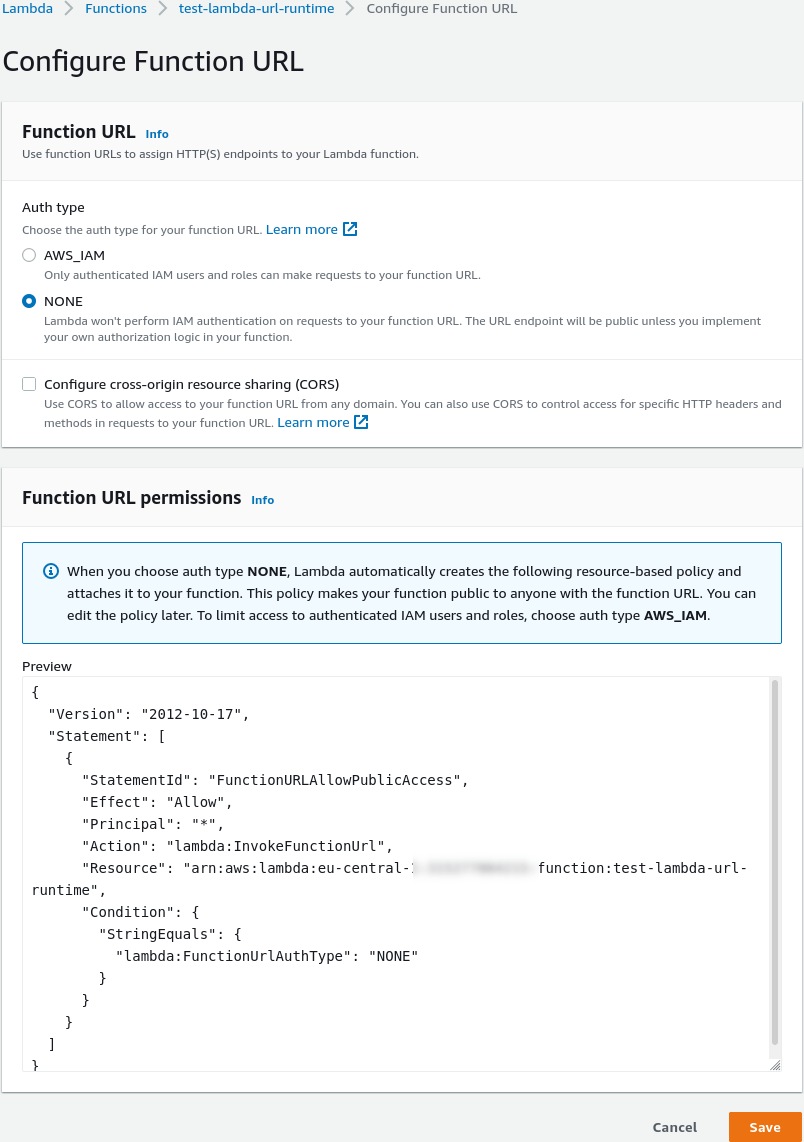Click inside the policy Preview text area
804x1142 pixels.
click(x=396, y=874)
